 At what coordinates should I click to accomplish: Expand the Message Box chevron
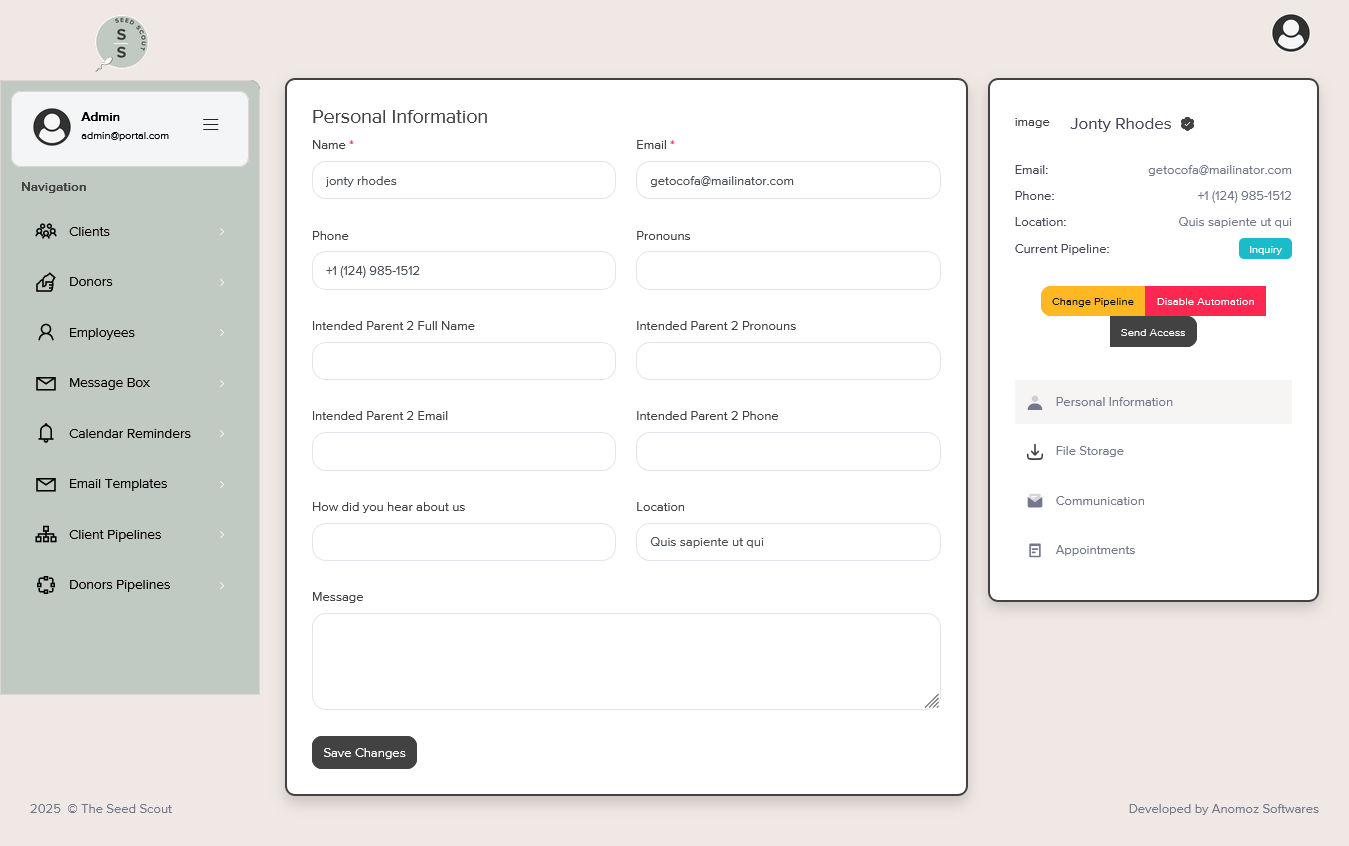click(222, 383)
